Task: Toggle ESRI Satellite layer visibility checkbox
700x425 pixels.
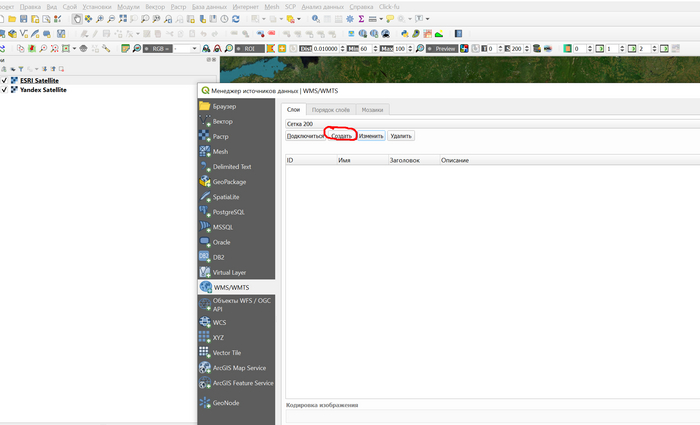Action: pos(4,80)
